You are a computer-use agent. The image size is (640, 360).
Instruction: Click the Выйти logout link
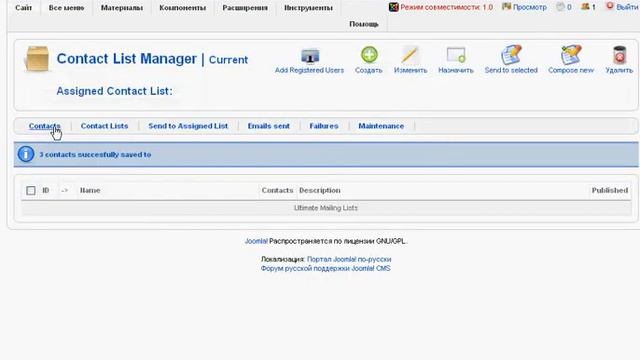point(627,7)
